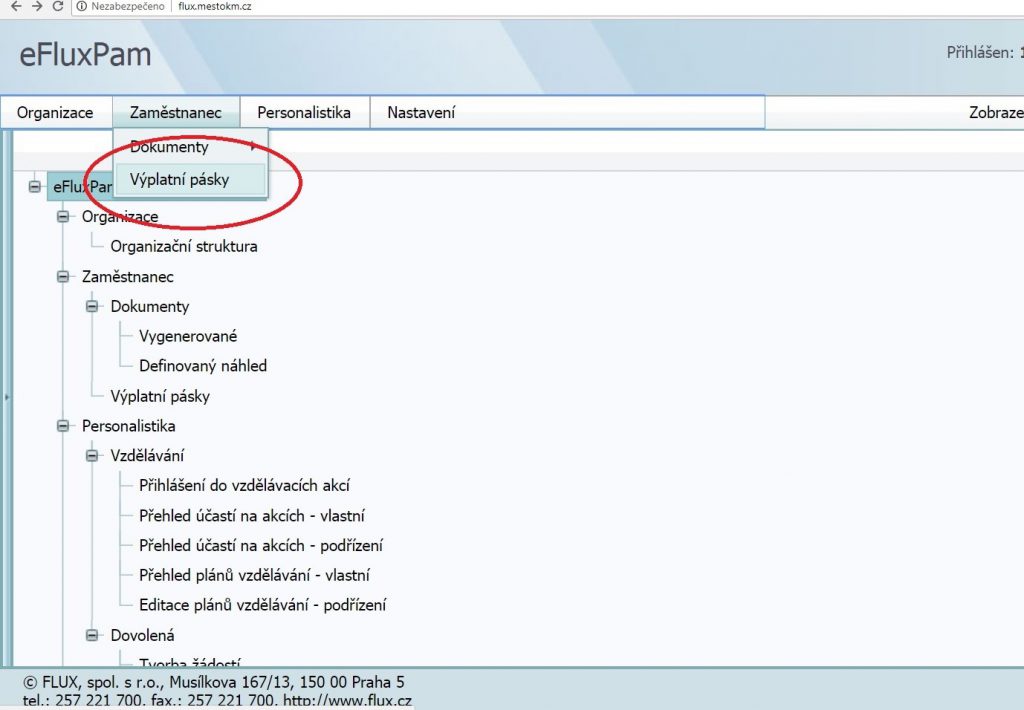The height and width of the screenshot is (710, 1024).
Task: Select Vygenerované in the tree
Action: (188, 336)
